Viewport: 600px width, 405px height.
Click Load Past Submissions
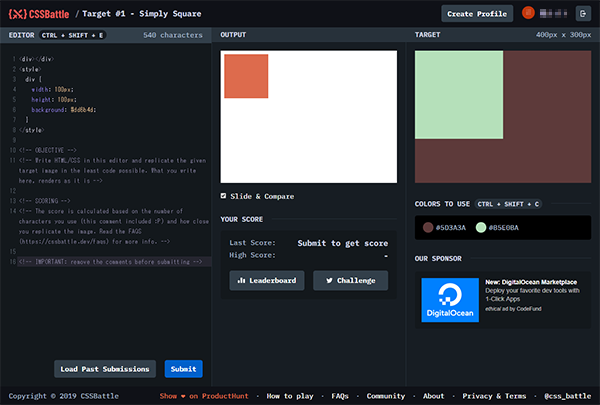105,369
